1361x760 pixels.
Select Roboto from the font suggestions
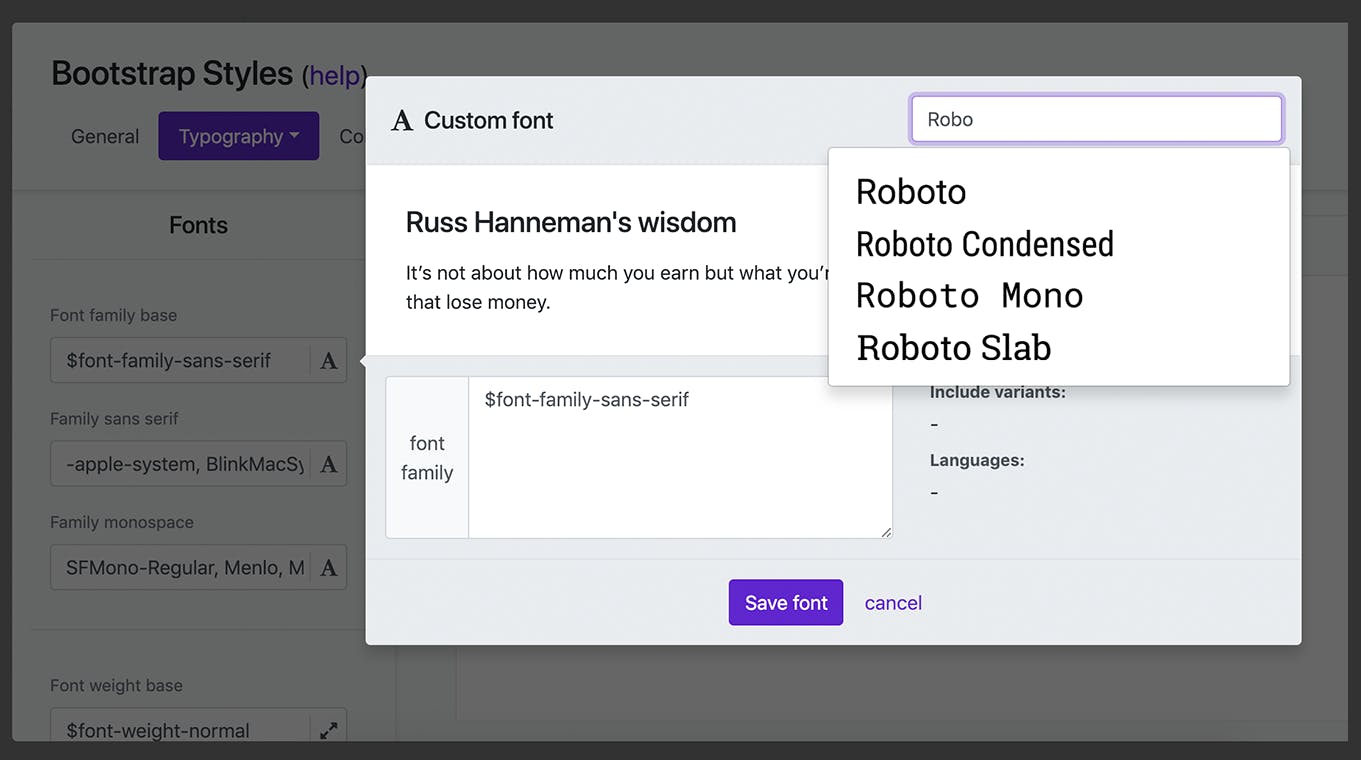pos(911,192)
